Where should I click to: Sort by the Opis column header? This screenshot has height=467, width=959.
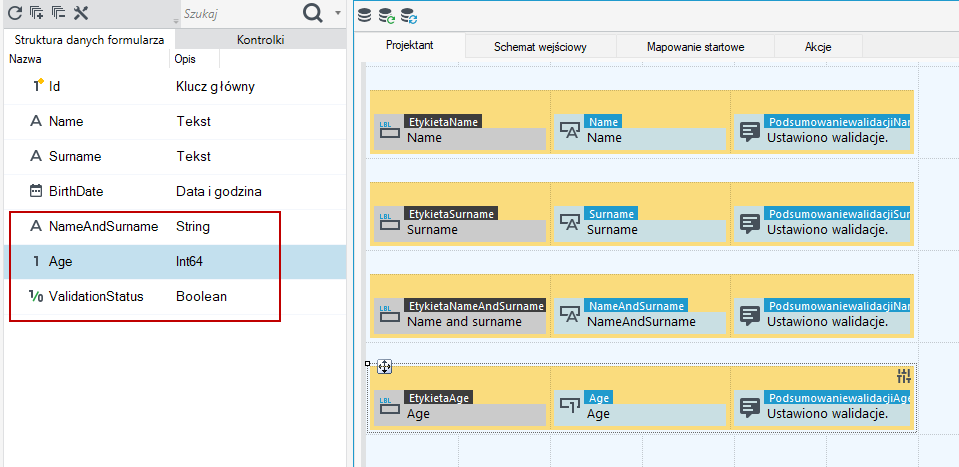(194, 60)
